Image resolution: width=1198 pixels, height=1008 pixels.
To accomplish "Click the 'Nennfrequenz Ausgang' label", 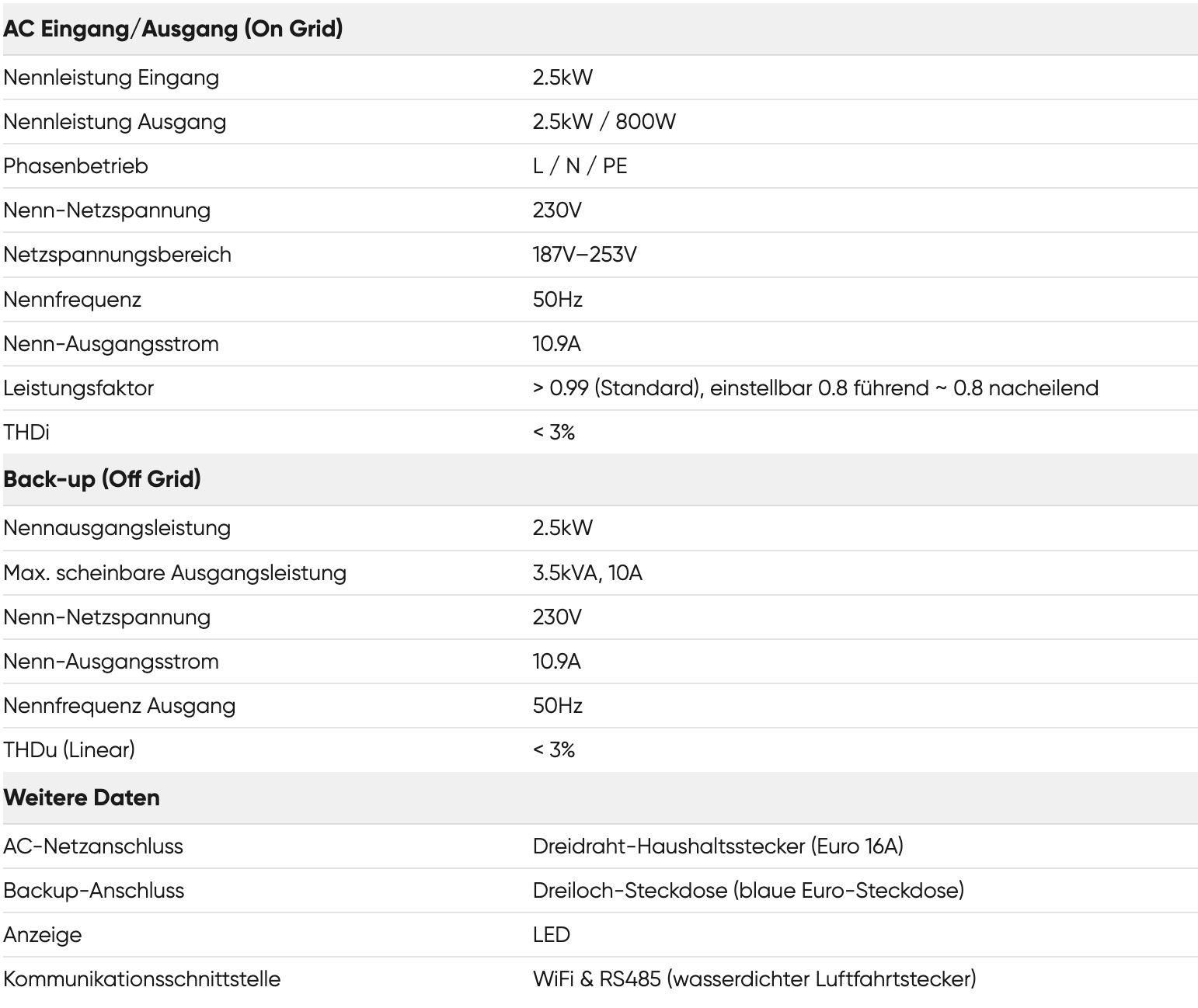I will (x=119, y=706).
